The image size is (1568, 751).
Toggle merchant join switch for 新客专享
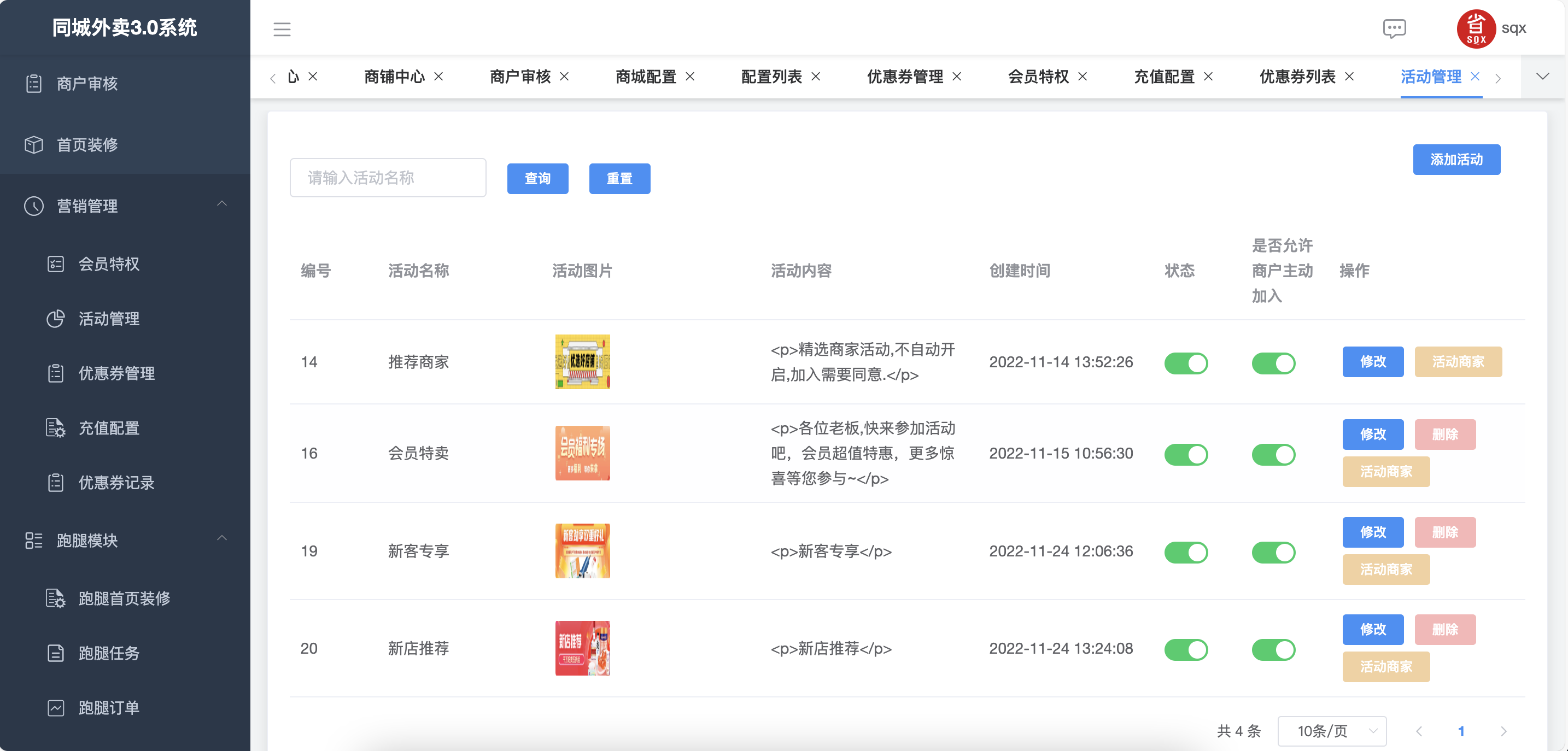click(1273, 553)
